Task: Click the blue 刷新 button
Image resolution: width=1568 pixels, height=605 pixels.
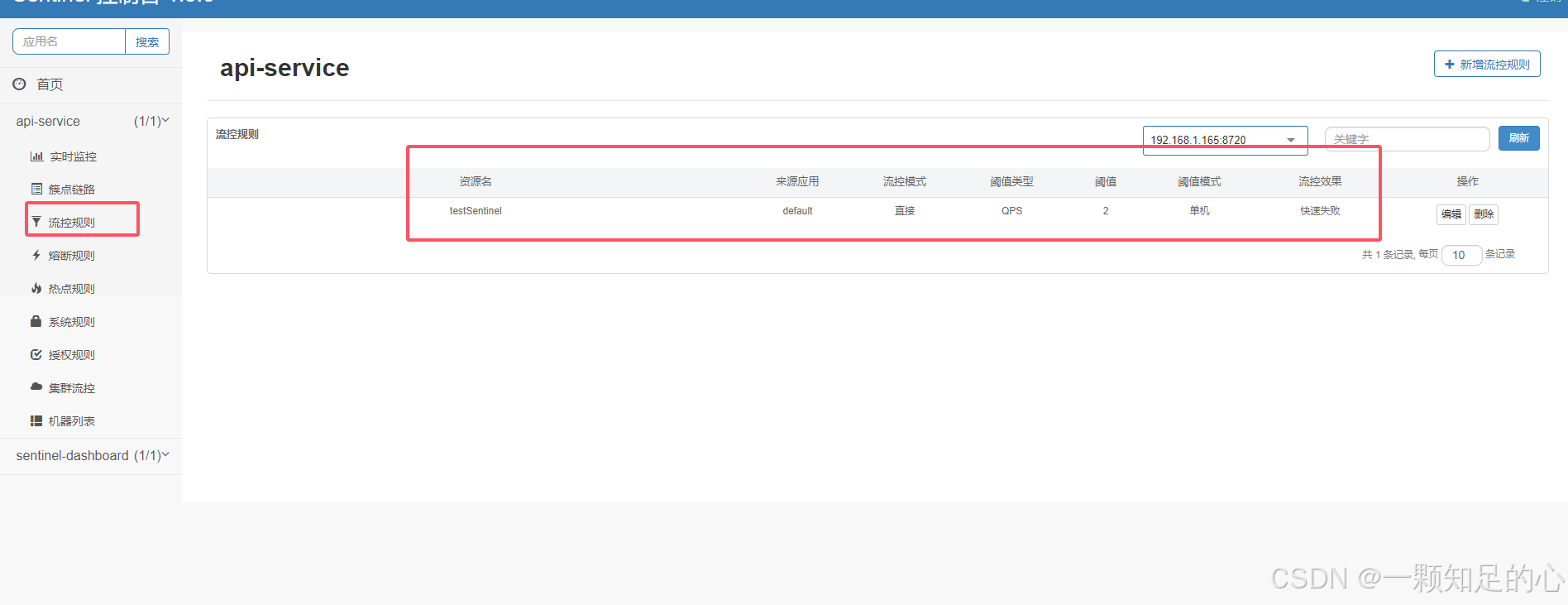Action: tap(1519, 138)
